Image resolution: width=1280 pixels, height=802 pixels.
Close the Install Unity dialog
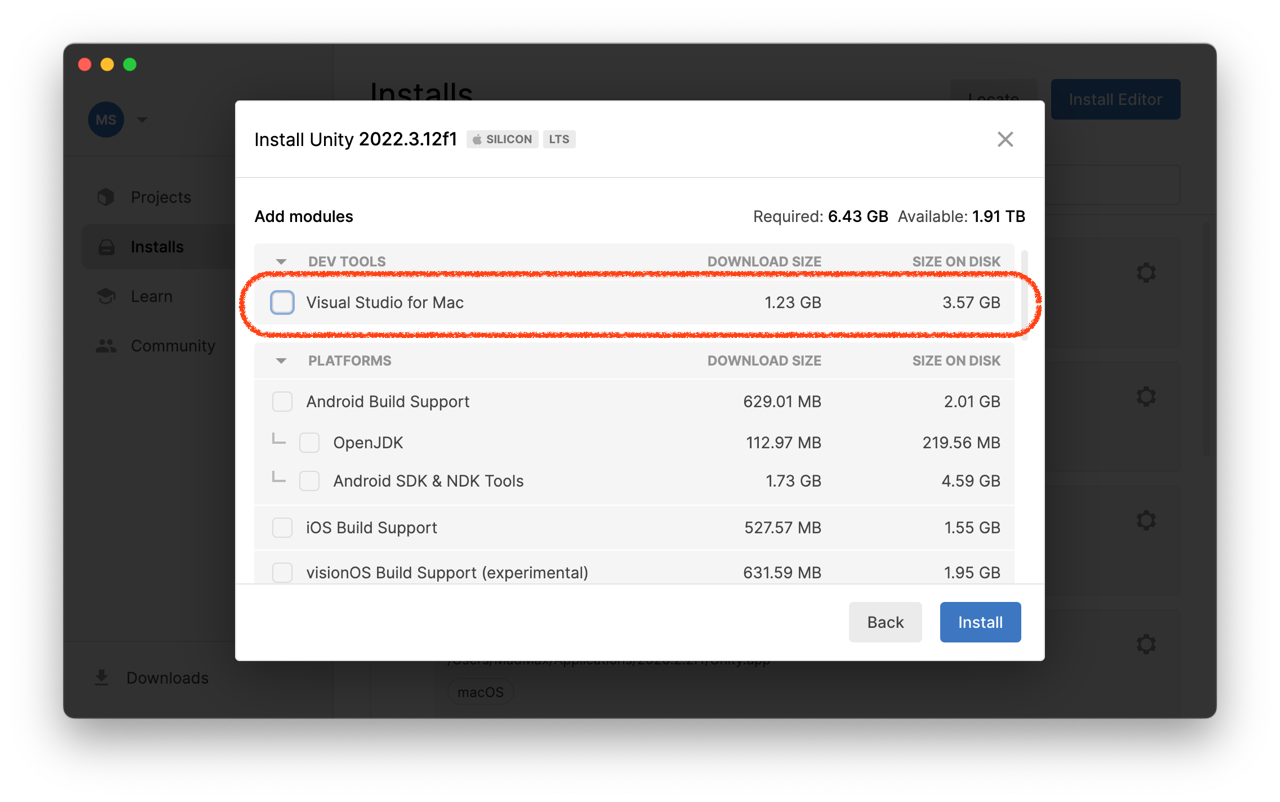coord(1005,139)
